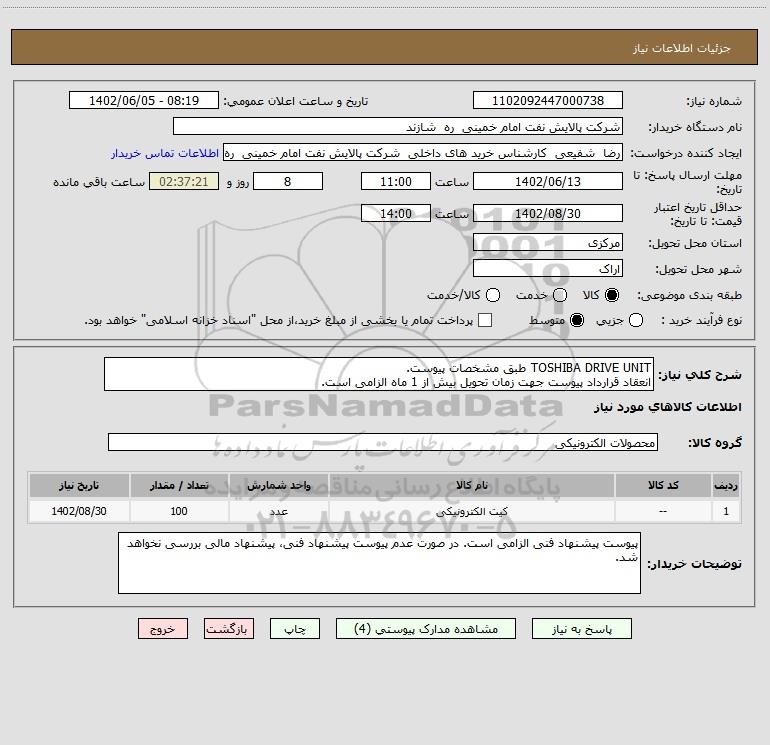
Task: Click the پاسخ به نیاز button
Action: [581, 629]
